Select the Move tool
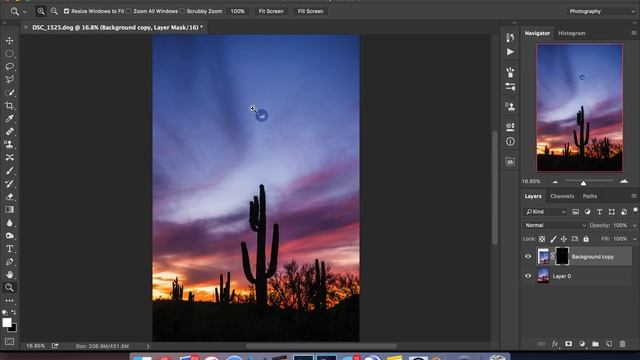 point(9,40)
